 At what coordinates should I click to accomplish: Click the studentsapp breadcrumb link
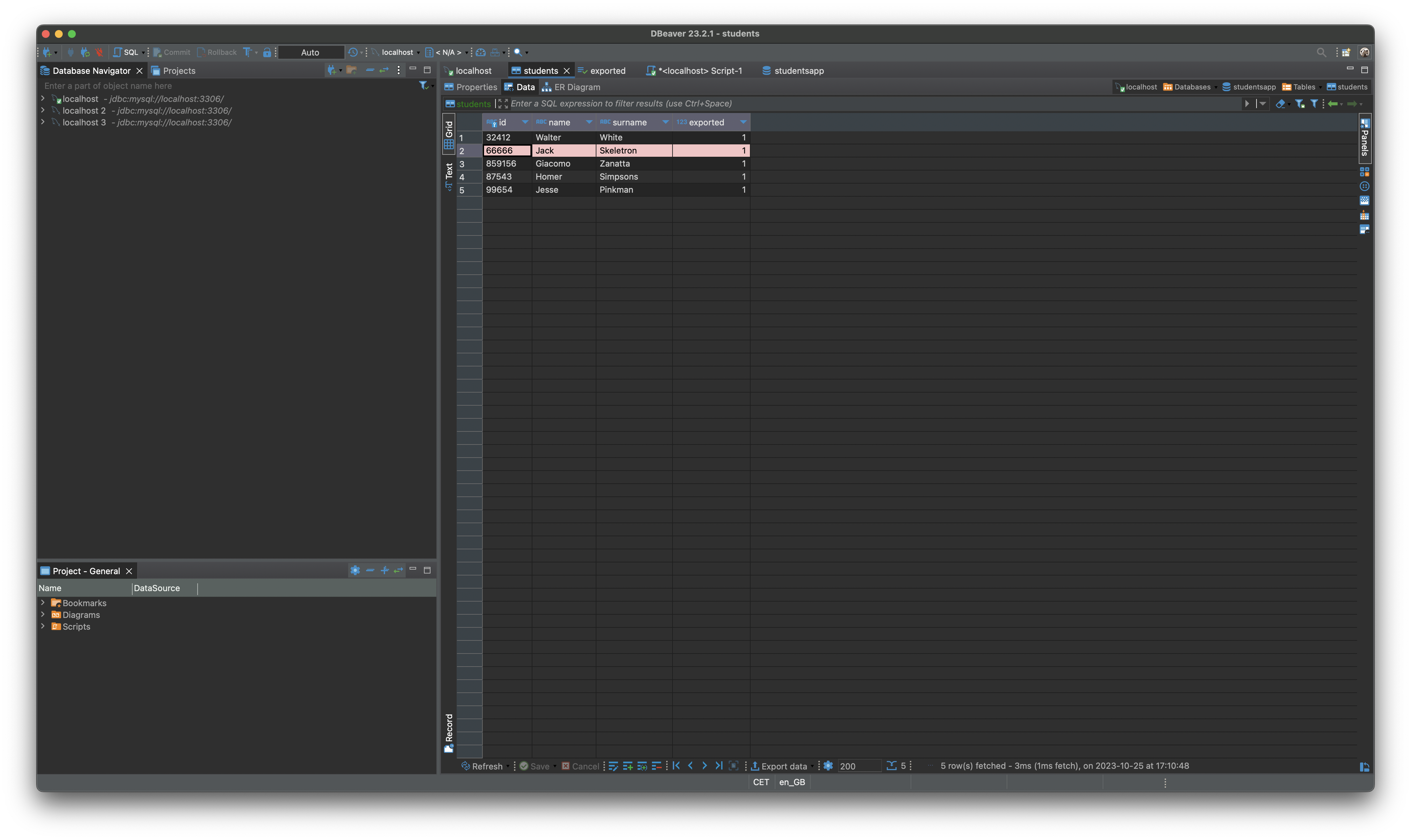(1249, 87)
